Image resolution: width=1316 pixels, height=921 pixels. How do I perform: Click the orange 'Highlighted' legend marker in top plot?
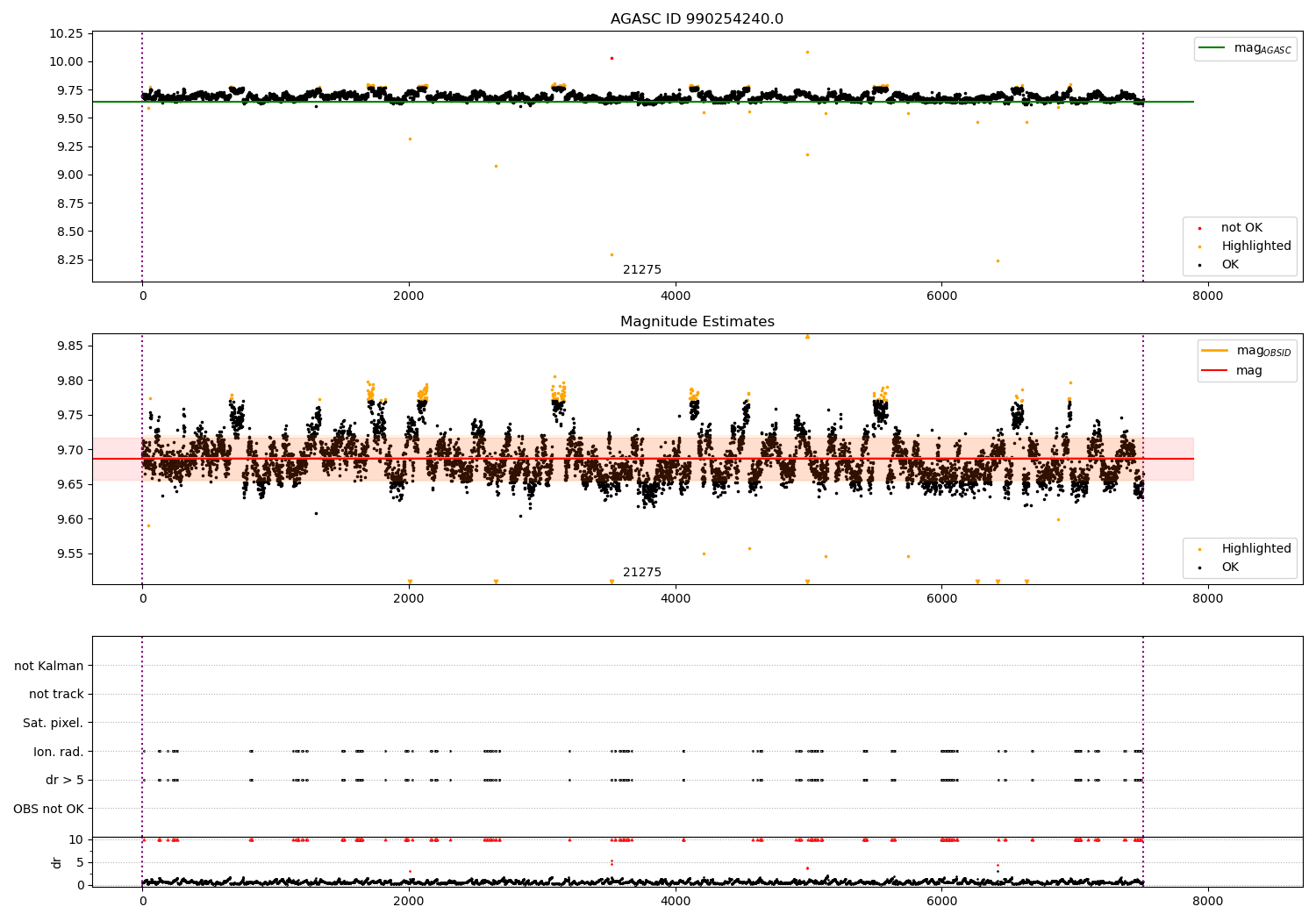tap(1199, 246)
